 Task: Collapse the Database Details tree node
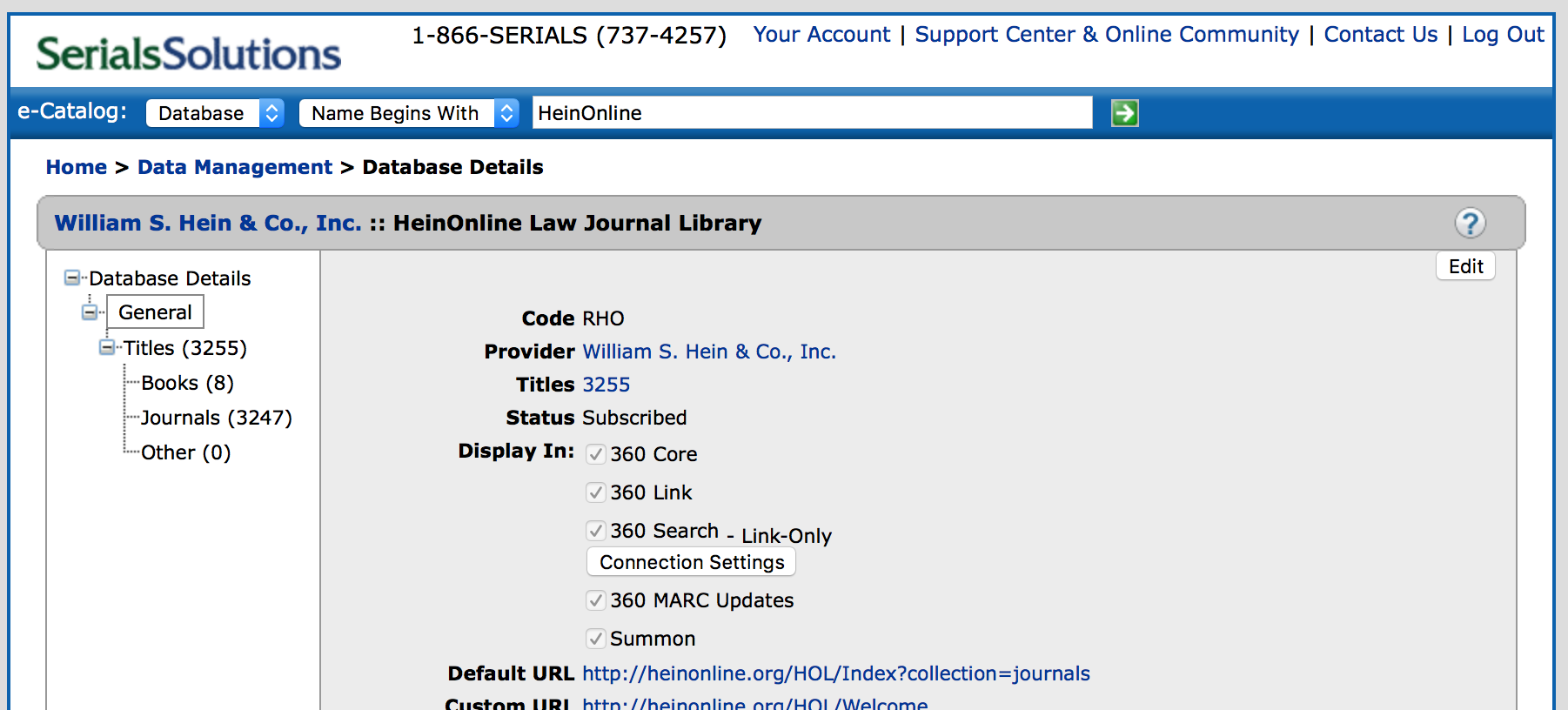[x=72, y=278]
